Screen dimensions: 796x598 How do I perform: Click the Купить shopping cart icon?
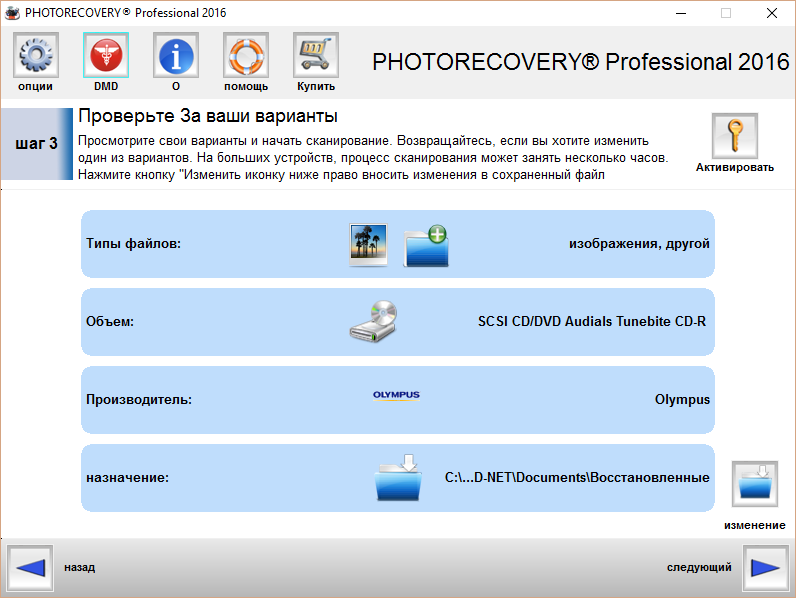point(316,55)
